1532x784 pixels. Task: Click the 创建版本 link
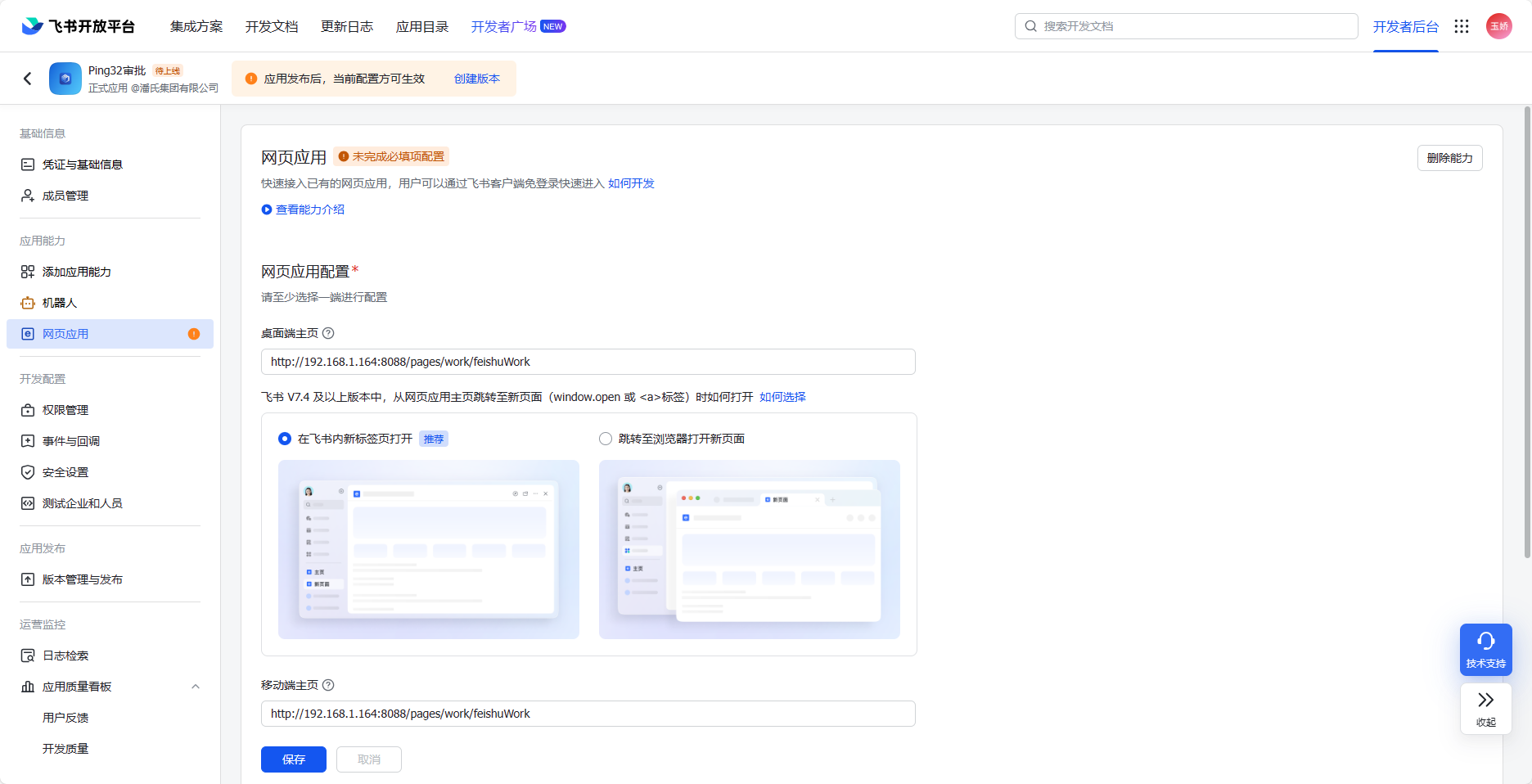pyautogui.click(x=476, y=79)
